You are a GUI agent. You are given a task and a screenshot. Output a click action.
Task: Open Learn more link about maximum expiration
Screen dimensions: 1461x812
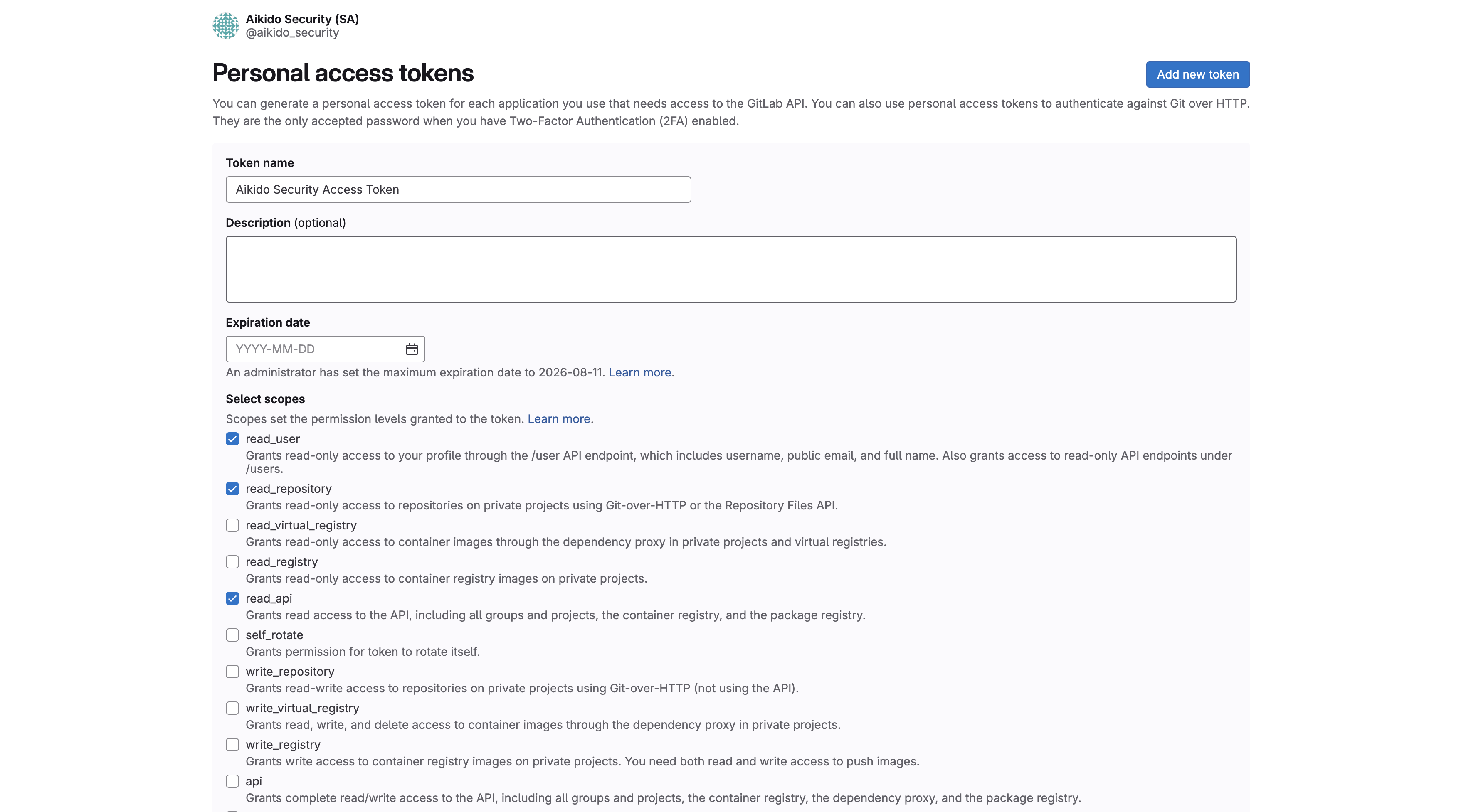[639, 372]
